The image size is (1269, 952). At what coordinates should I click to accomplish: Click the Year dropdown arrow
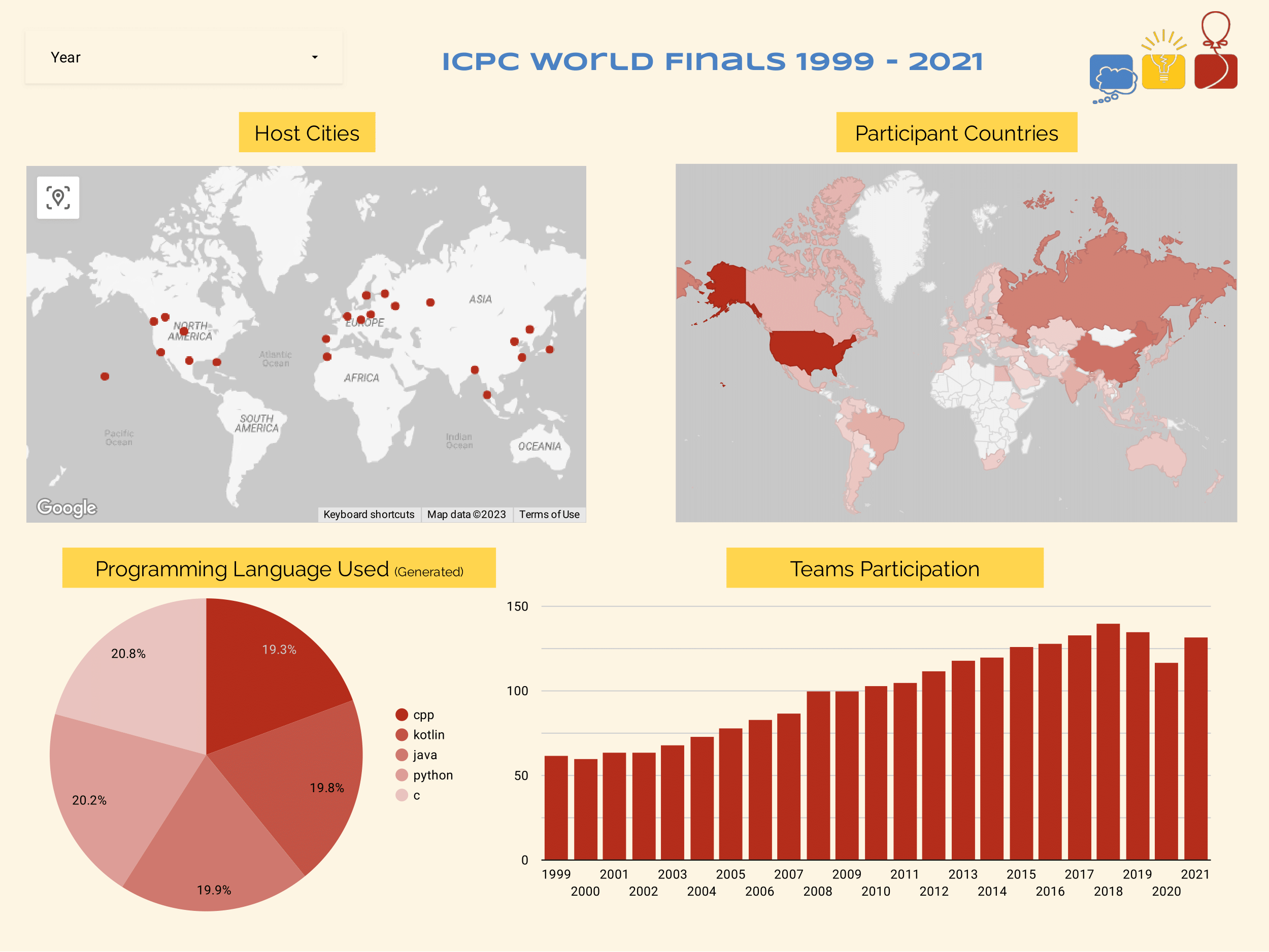[314, 57]
